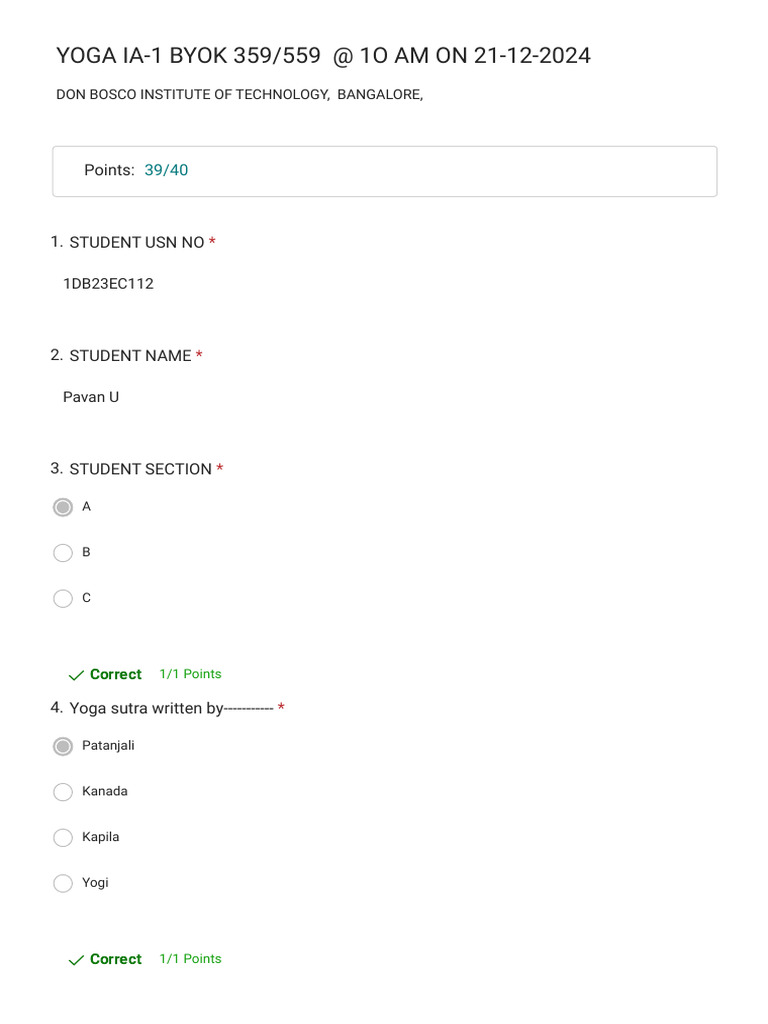Screen dimensions: 768x1024
Task: Click the Don Bosco Institute subtitle text
Action: click(239, 95)
